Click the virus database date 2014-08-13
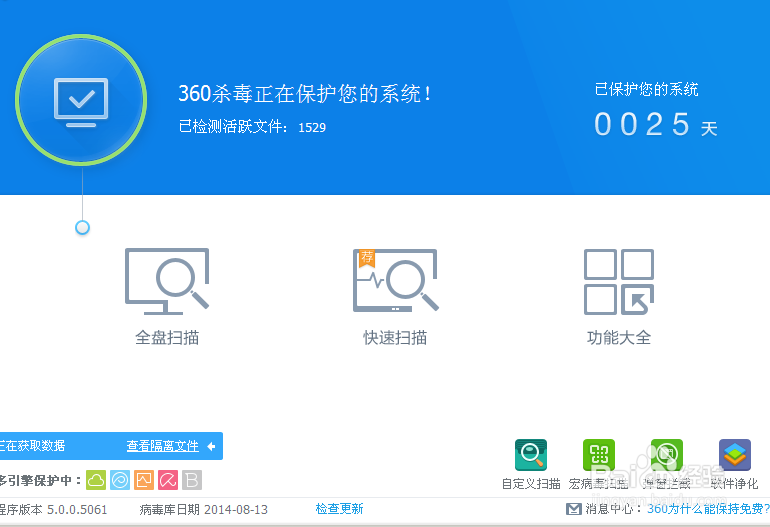770x527 pixels. tap(236, 509)
